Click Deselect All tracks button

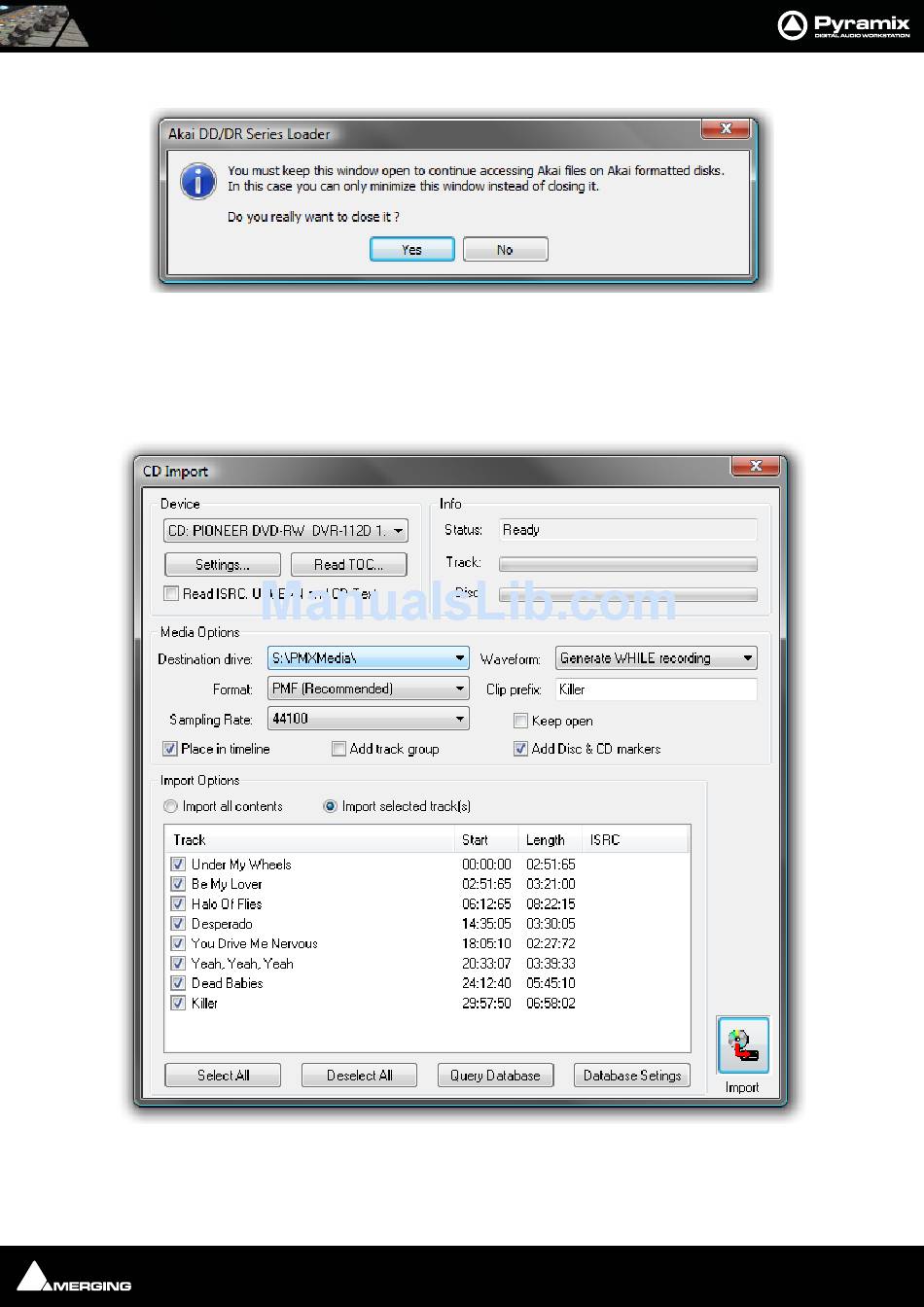359,1076
